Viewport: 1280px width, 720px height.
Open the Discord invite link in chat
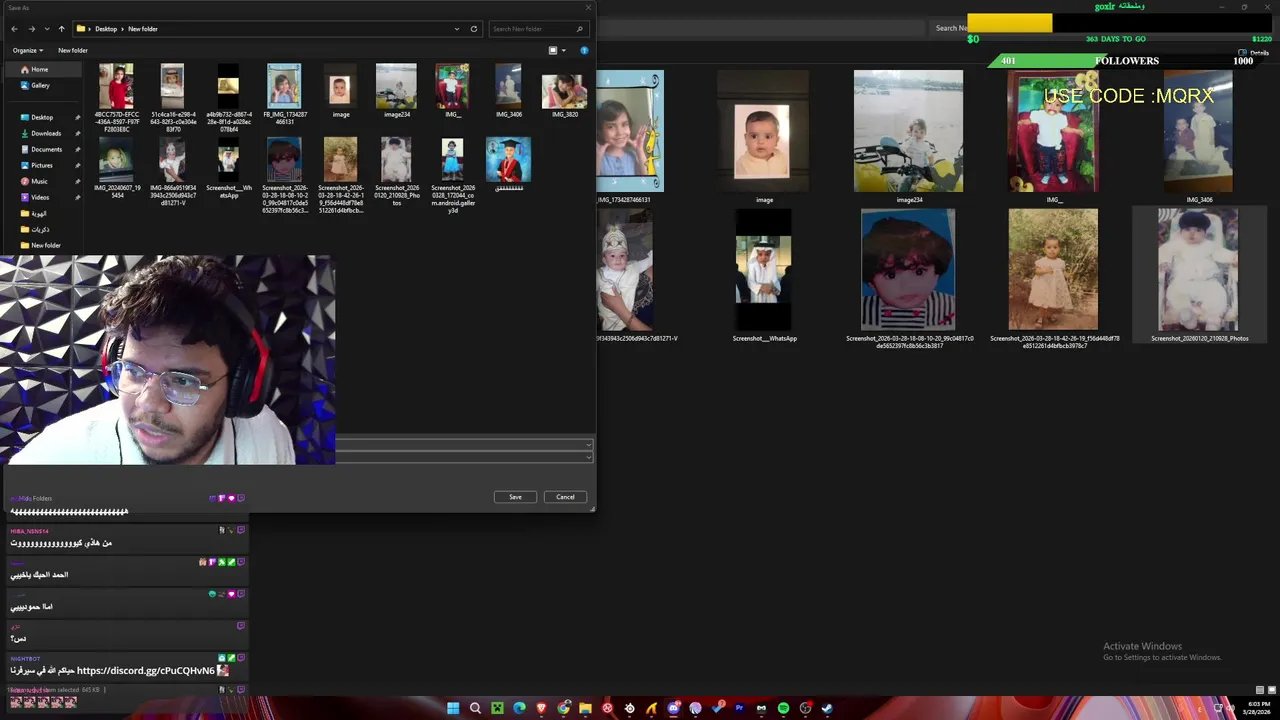point(146,670)
